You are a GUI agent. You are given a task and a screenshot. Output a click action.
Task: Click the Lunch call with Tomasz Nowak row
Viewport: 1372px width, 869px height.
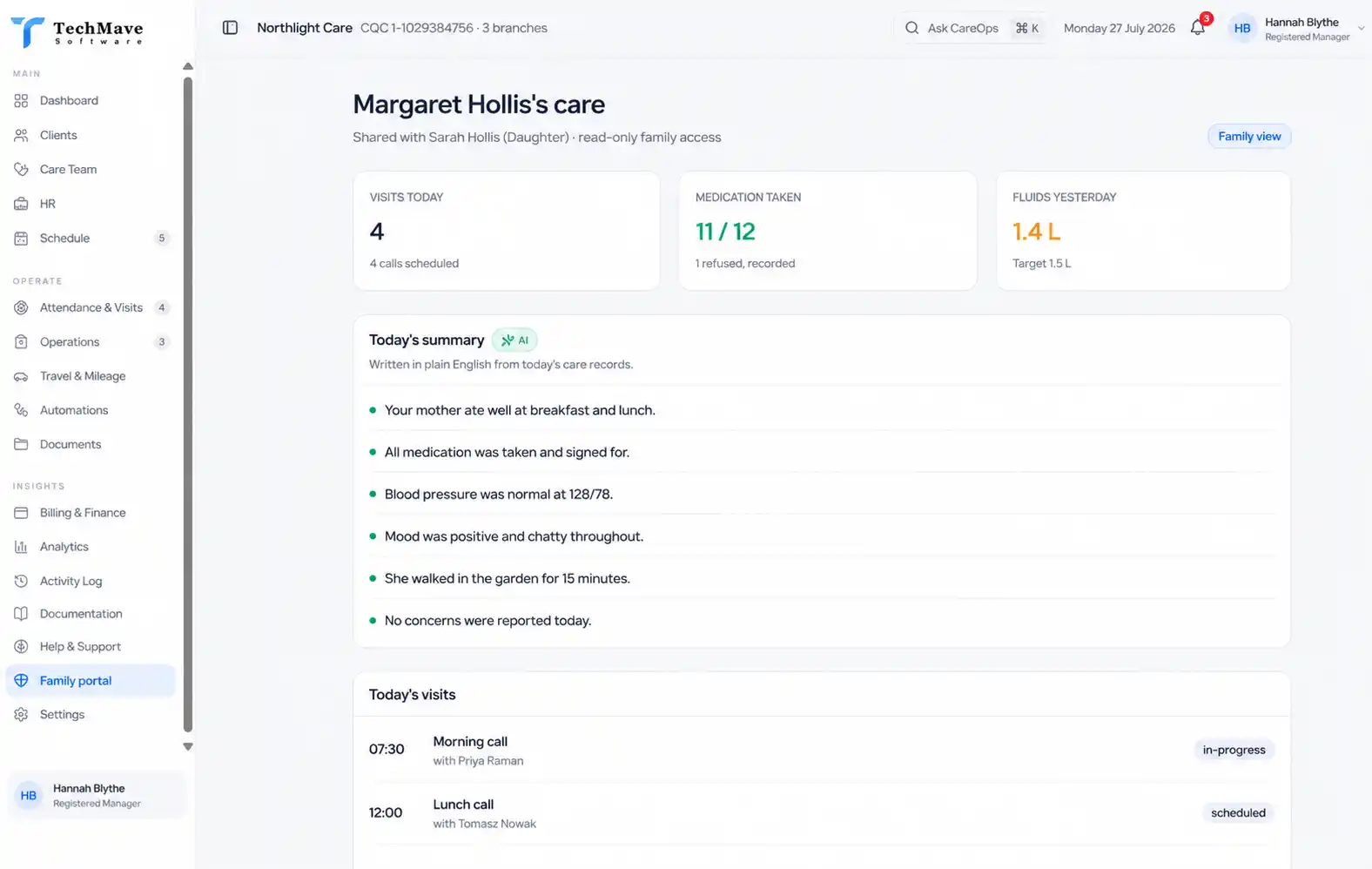[821, 813]
